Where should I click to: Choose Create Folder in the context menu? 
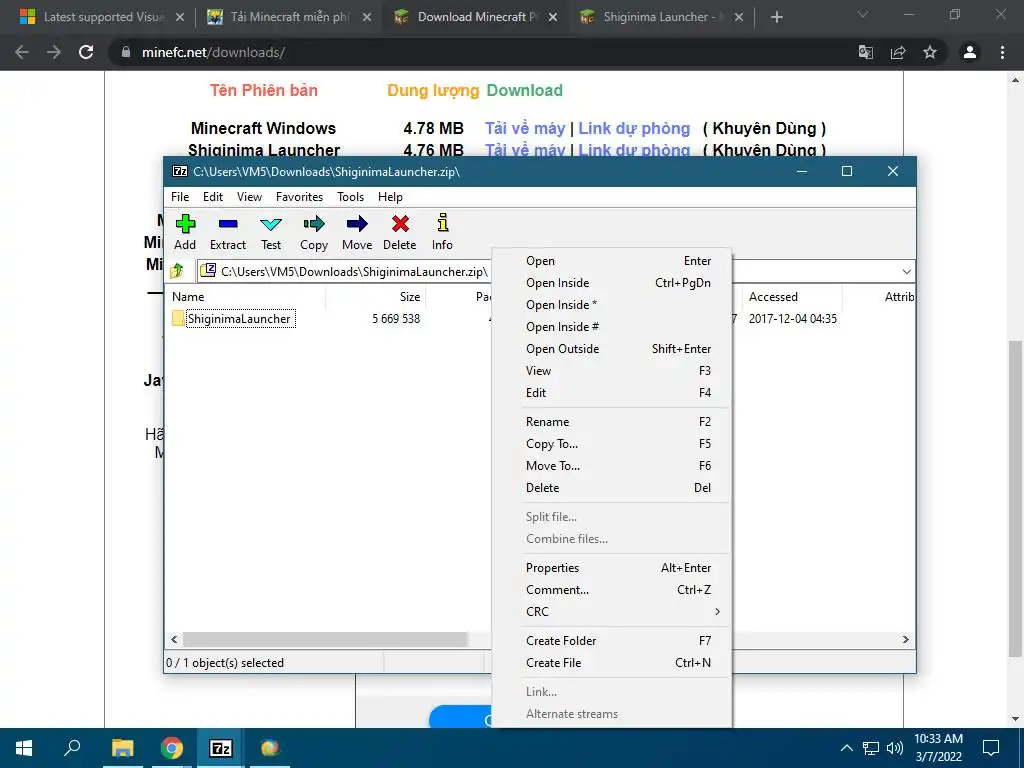click(611, 641)
